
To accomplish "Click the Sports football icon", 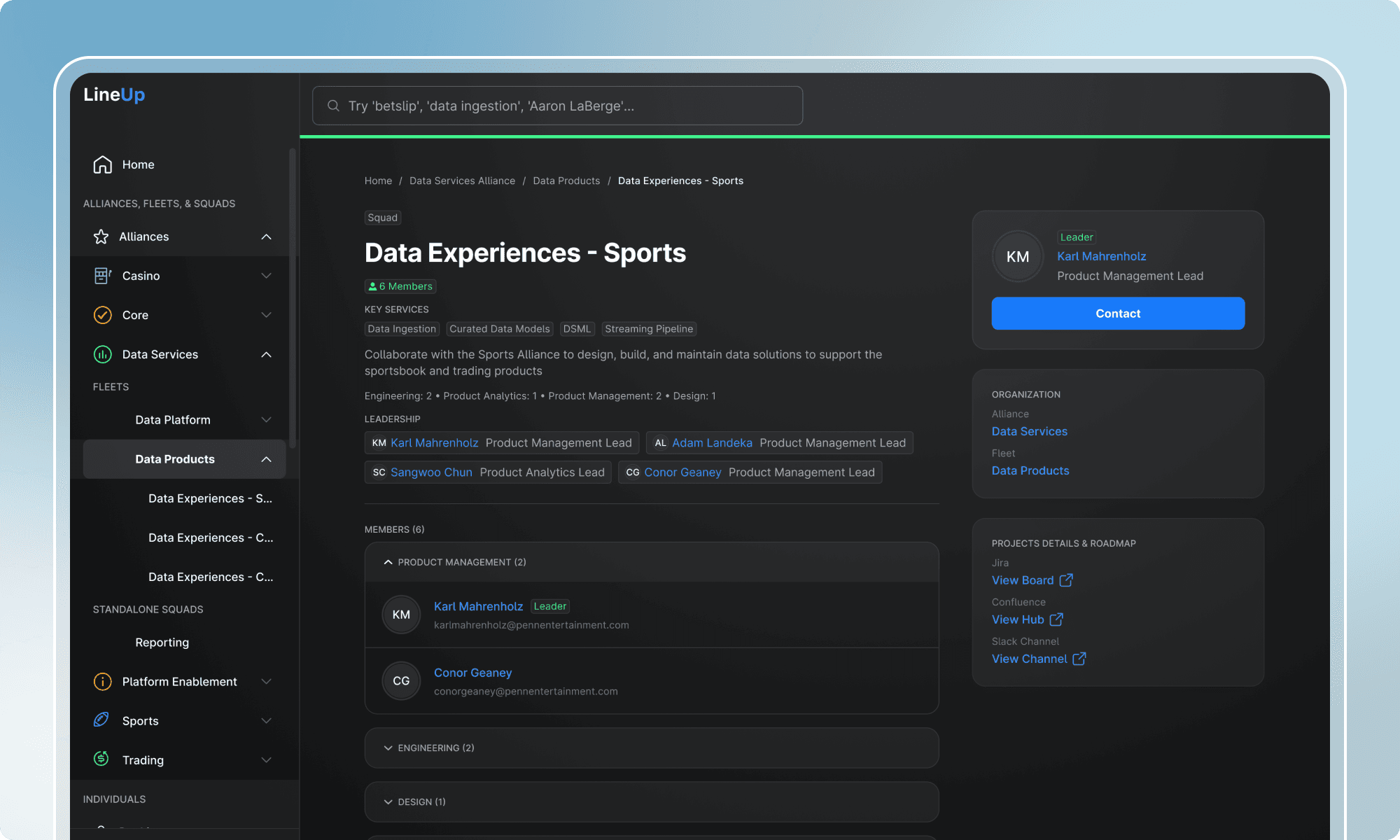I will tap(101, 720).
